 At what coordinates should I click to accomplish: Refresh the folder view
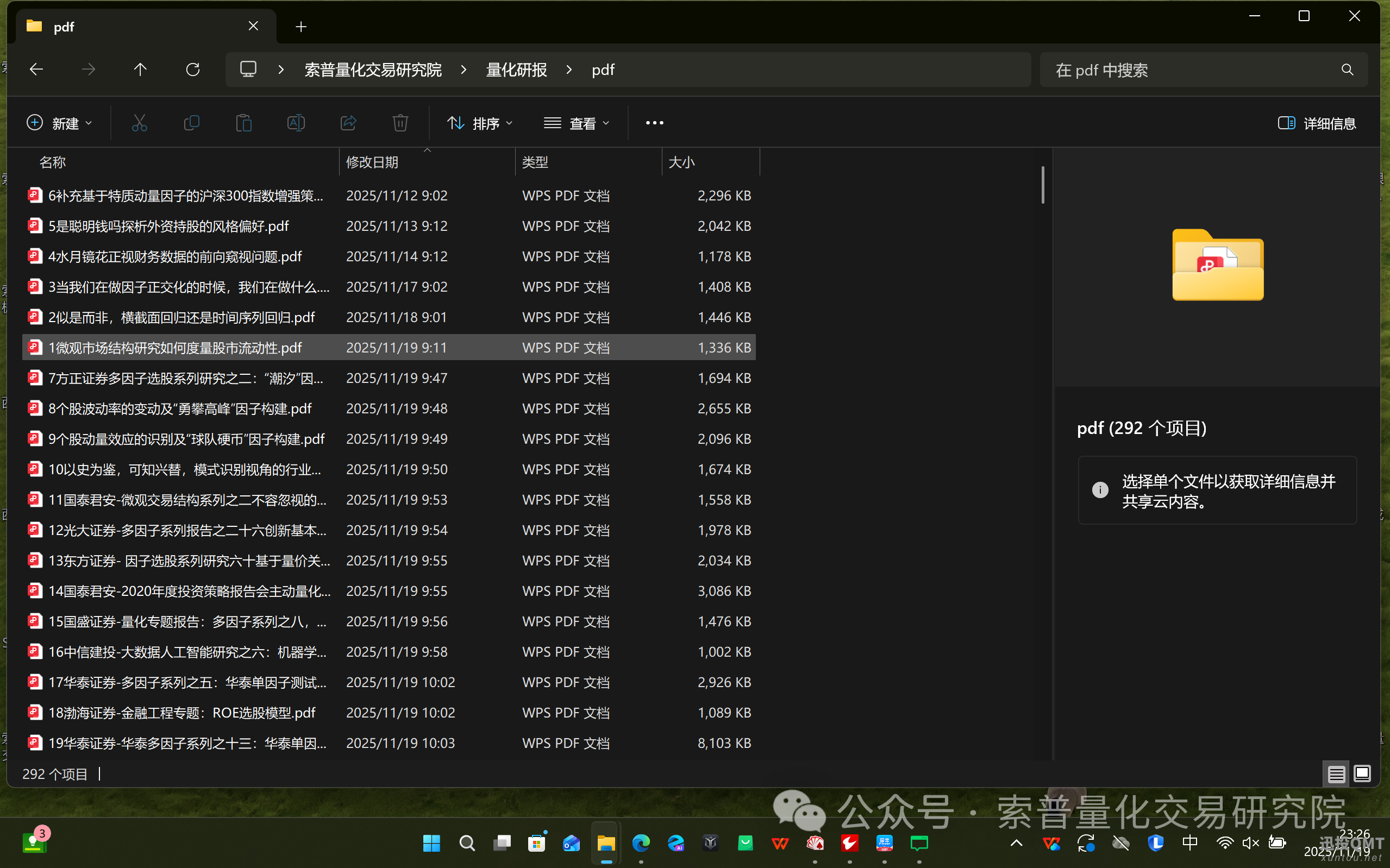tap(193, 69)
